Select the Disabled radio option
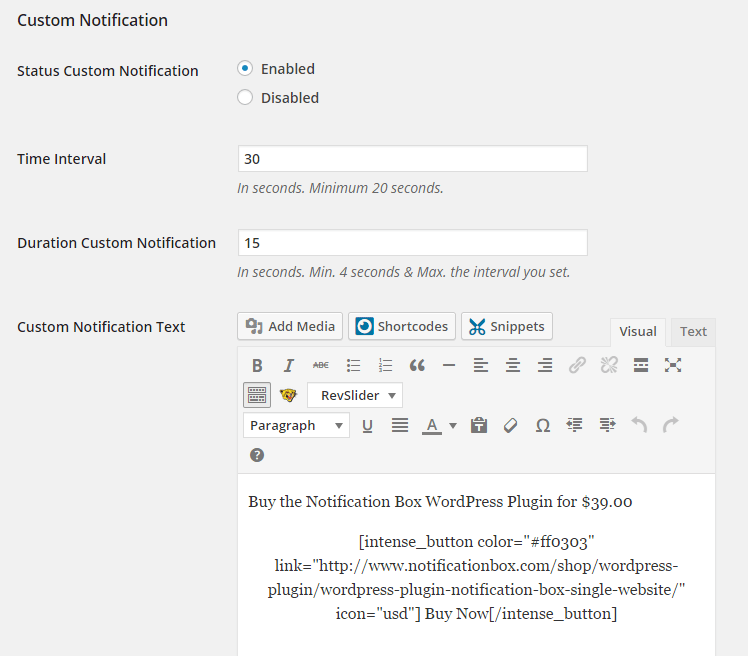 [245, 98]
